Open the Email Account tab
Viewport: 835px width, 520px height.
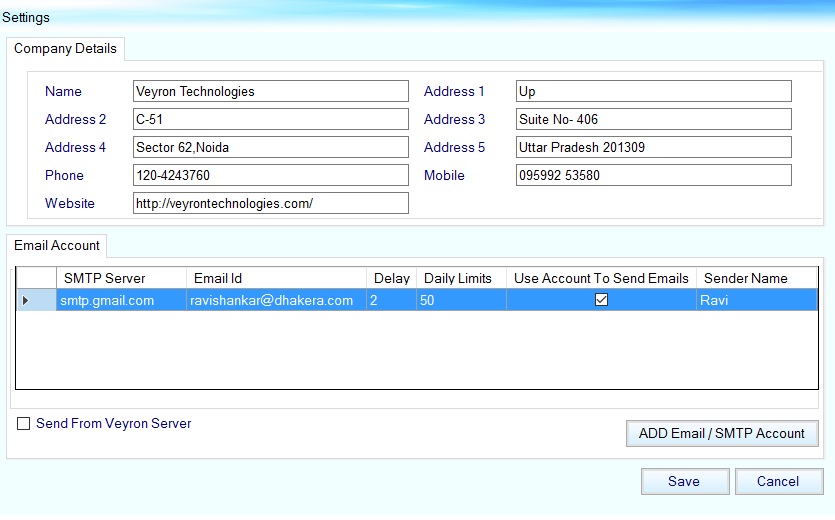(x=57, y=245)
